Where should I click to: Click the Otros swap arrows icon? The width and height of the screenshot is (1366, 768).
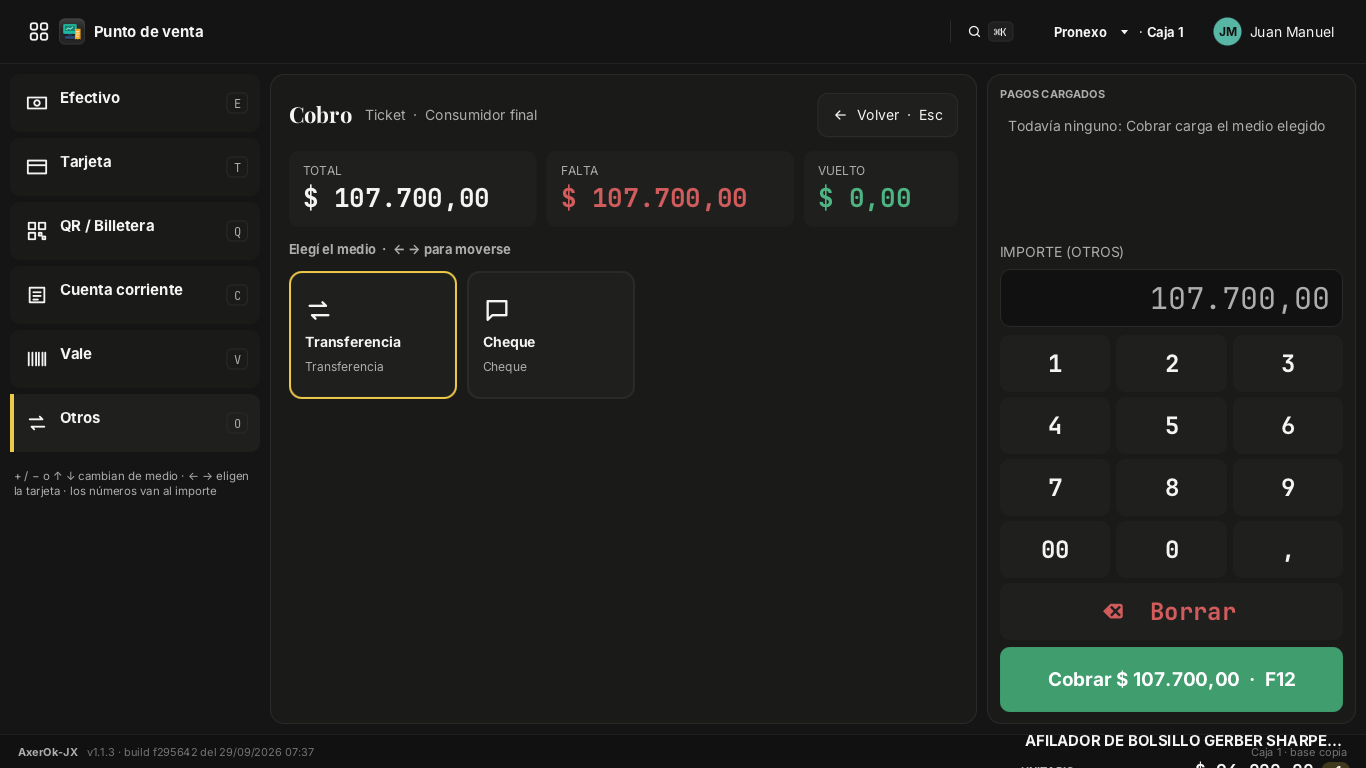pos(37,423)
